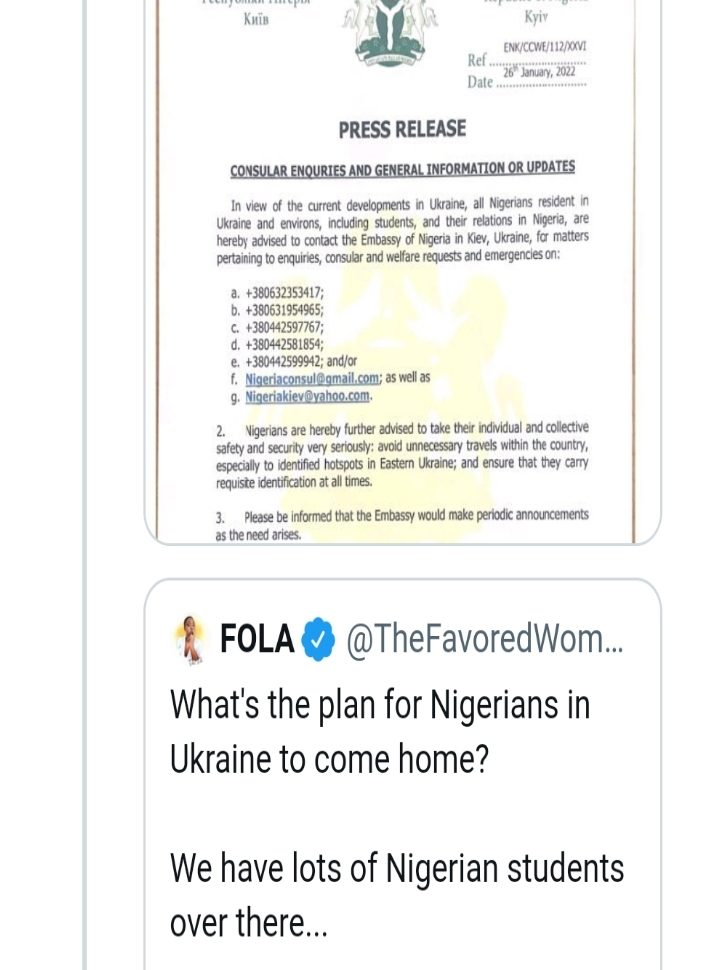The image size is (720, 970).
Task: Click the 26th January, 2022 date
Action: tap(540, 71)
